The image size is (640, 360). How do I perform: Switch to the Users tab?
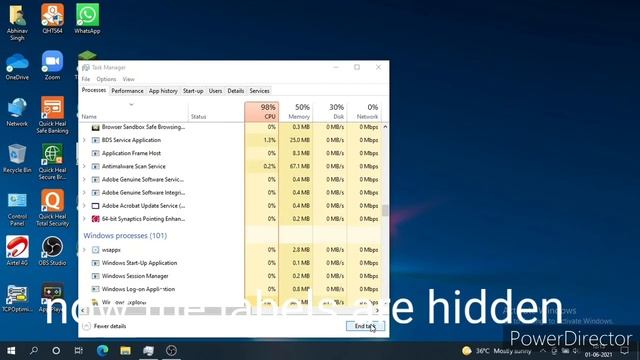coord(216,91)
